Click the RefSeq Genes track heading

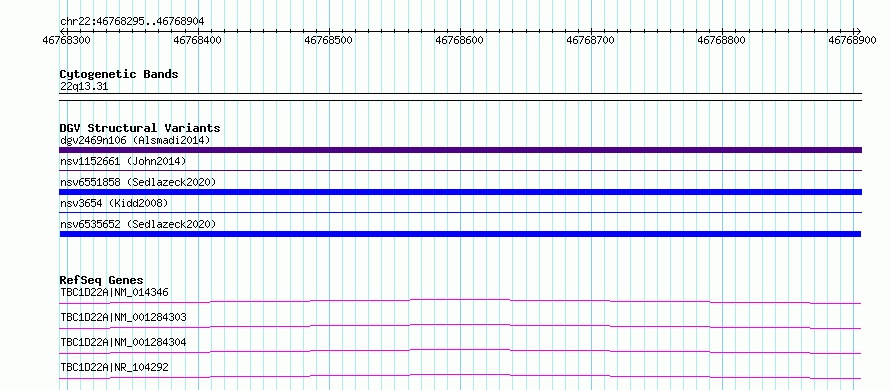pyautogui.click(x=102, y=280)
